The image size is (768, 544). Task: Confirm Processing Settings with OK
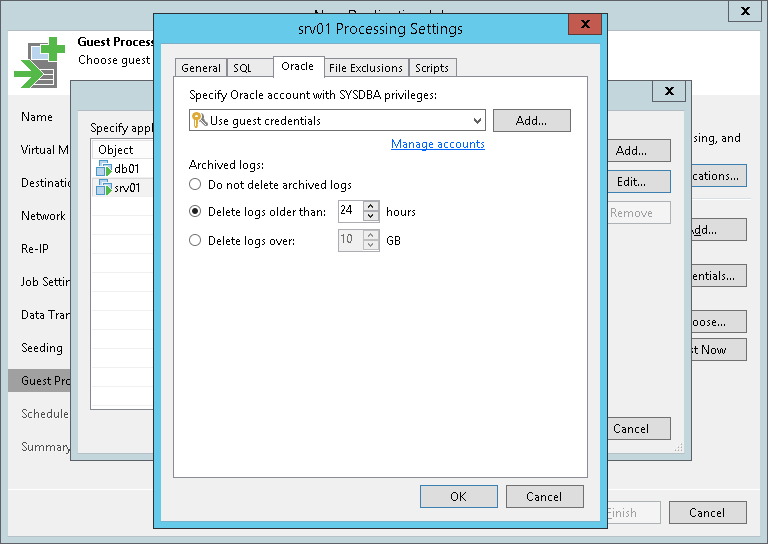click(458, 497)
